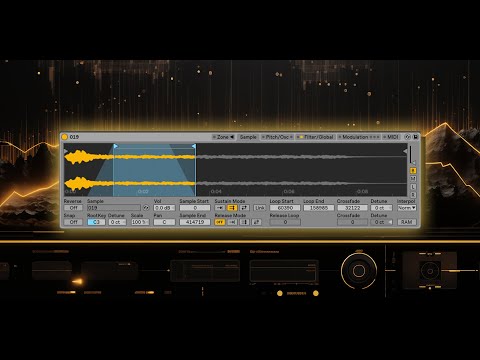Select Sustain Mode back-and-forth loop icon
Viewport: 480px width, 360px height.
[244, 208]
